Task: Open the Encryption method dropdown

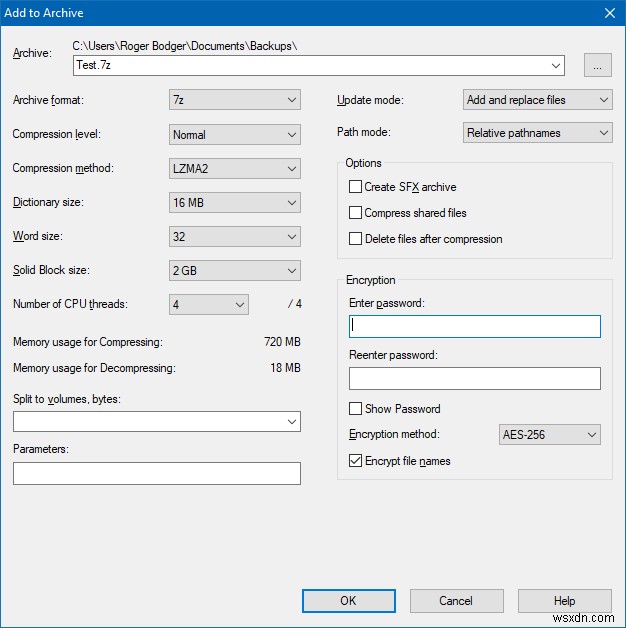Action: click(550, 435)
